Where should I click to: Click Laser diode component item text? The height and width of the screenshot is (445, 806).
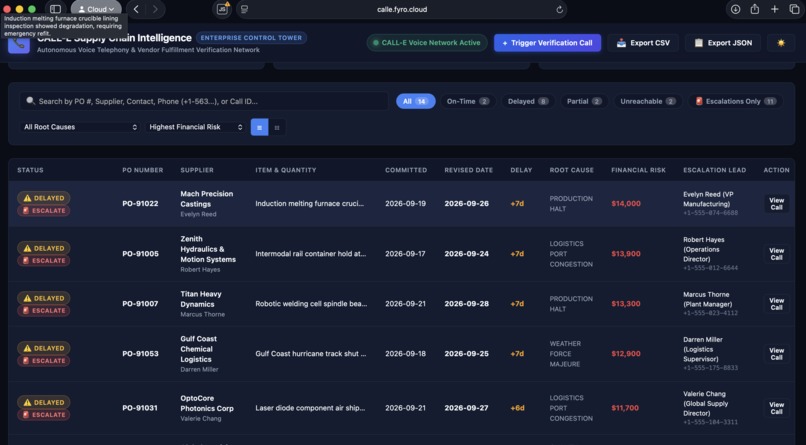310,408
